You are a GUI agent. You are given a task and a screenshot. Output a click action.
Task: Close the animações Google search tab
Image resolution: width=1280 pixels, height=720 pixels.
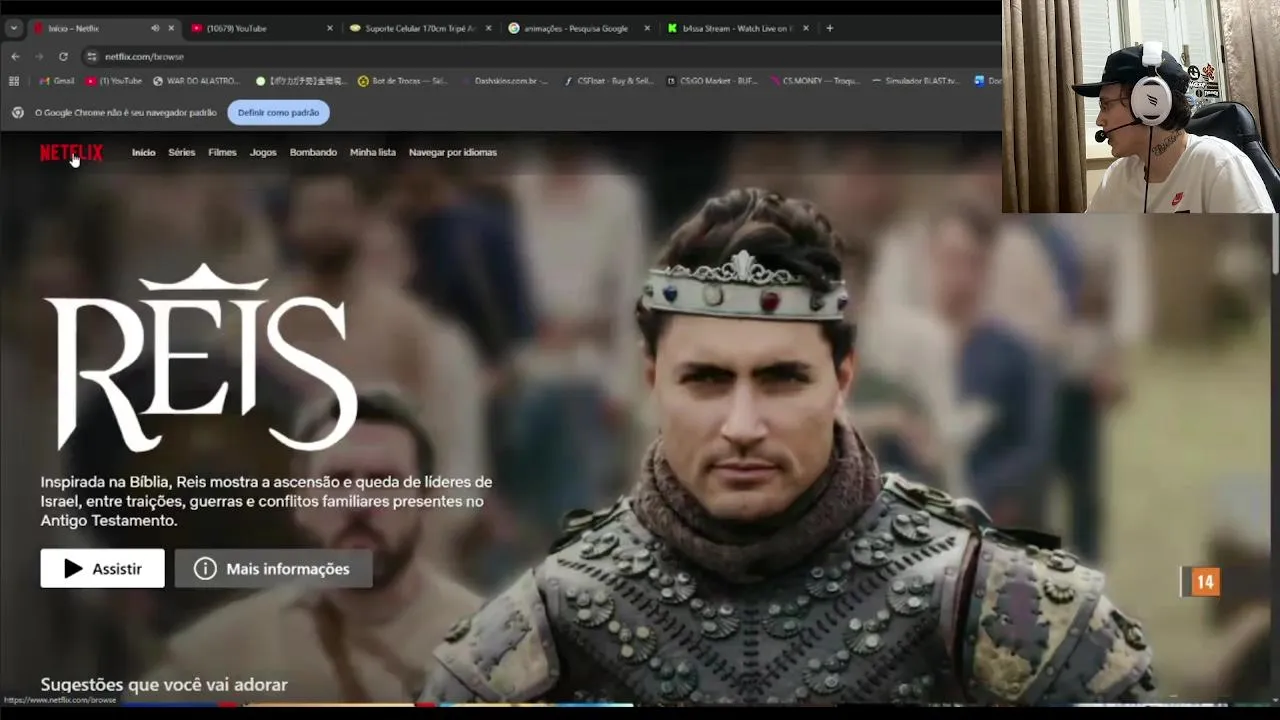click(x=647, y=28)
